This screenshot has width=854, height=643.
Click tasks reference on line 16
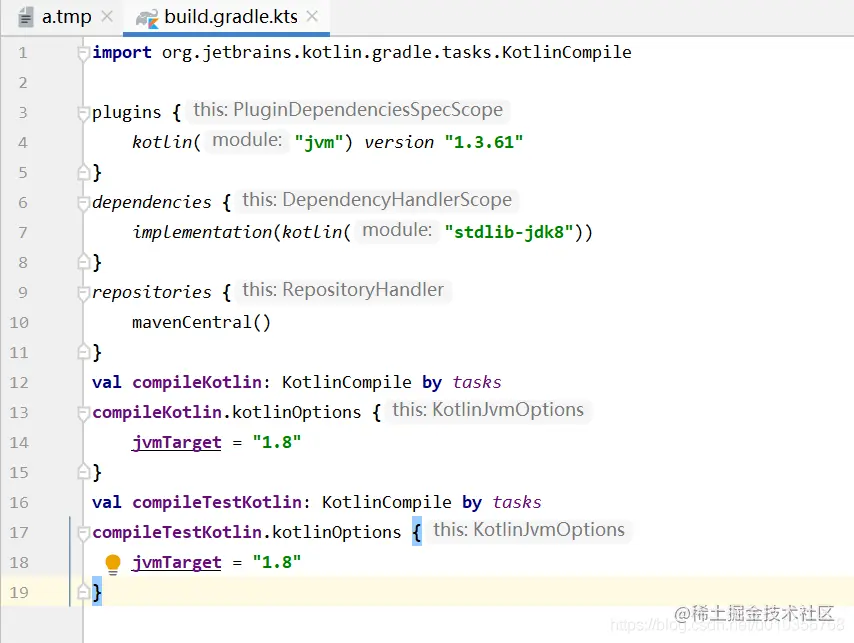pos(517,502)
